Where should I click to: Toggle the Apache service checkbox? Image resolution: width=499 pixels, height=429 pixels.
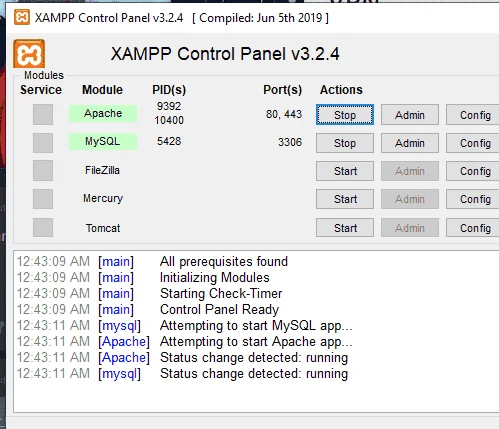(x=43, y=114)
